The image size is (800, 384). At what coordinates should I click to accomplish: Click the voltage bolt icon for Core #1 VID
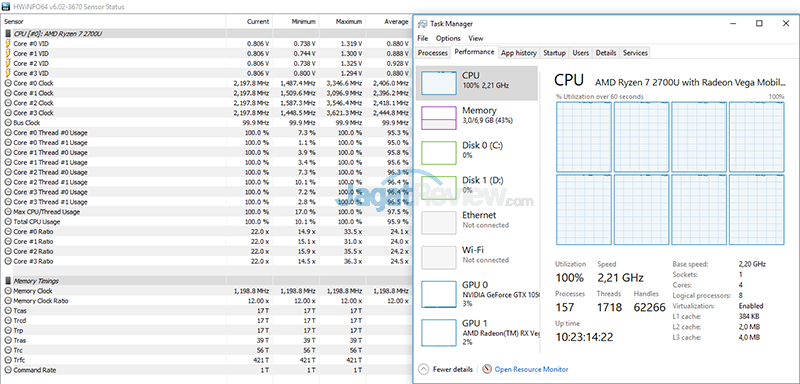point(8,53)
